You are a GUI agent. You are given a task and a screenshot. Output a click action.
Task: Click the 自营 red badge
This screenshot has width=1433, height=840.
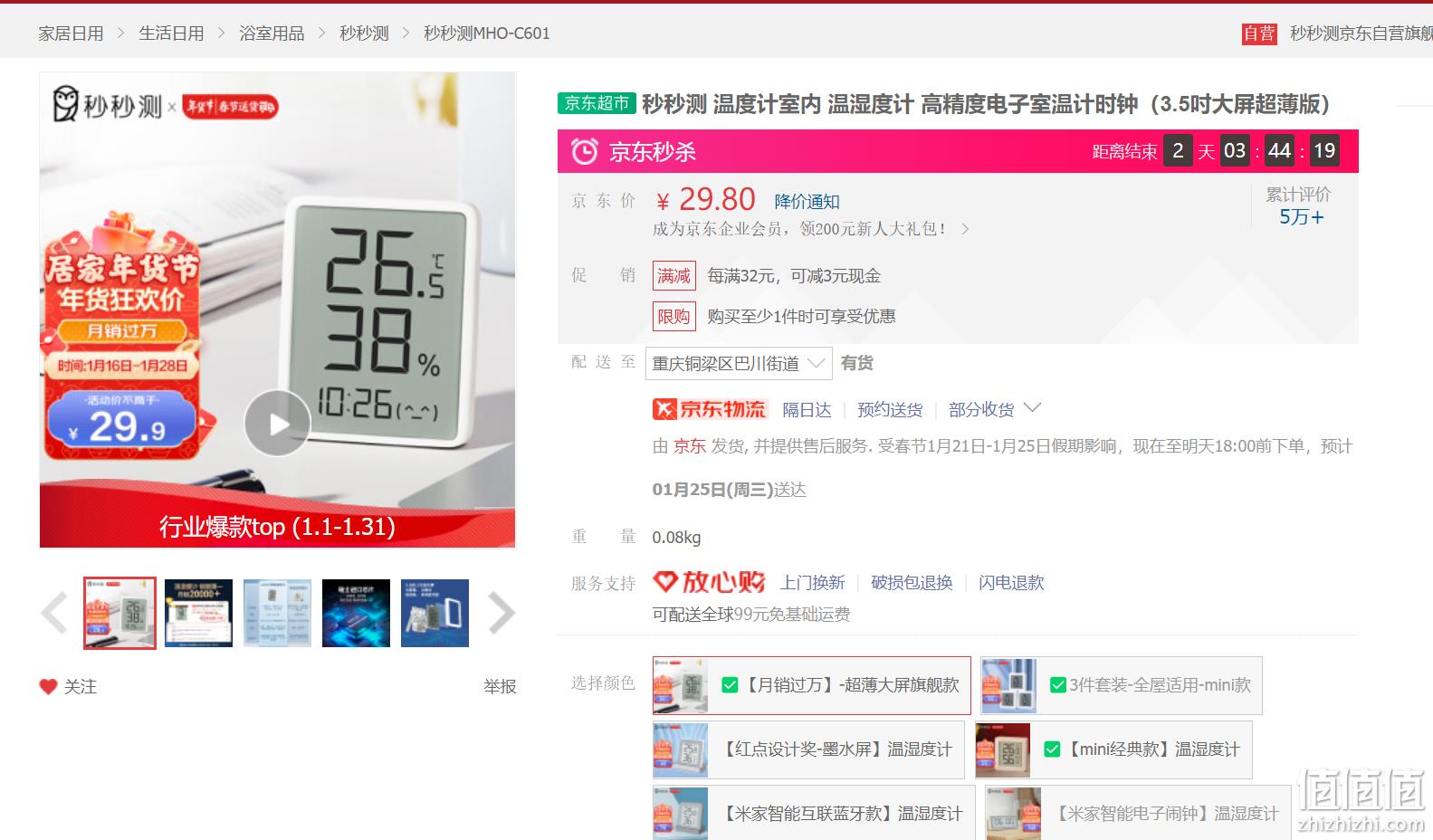[x=1259, y=33]
